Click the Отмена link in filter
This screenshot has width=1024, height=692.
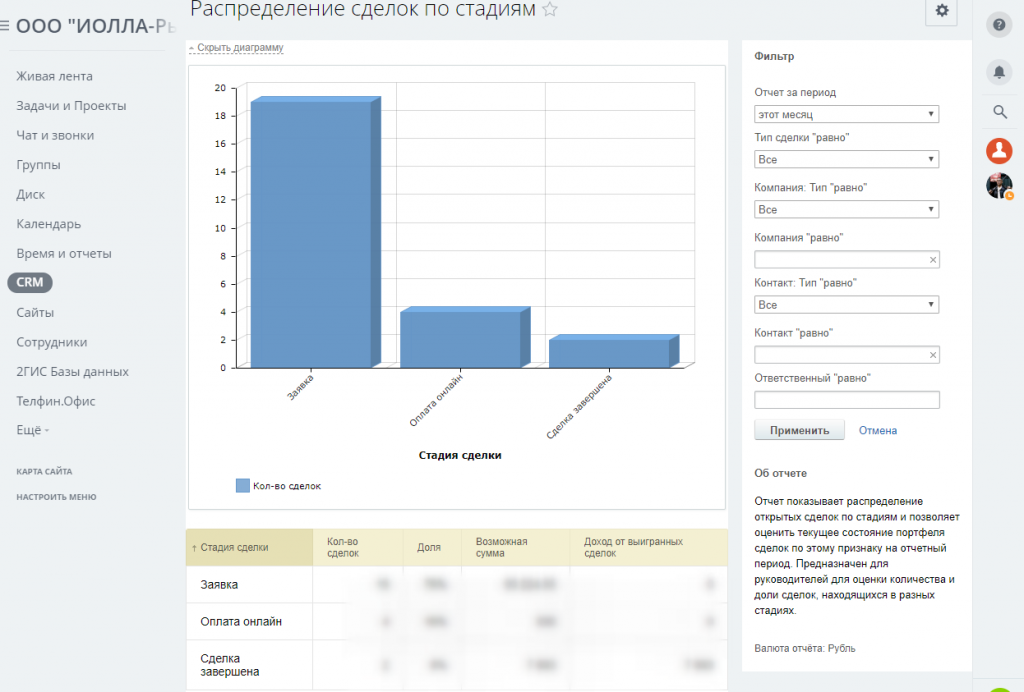(x=878, y=430)
